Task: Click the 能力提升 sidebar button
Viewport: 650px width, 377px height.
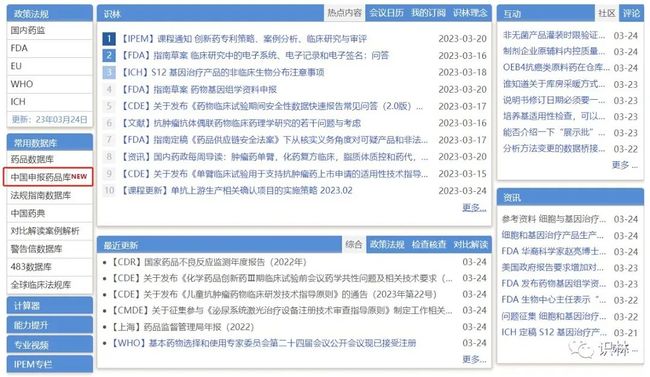Action: pos(50,325)
